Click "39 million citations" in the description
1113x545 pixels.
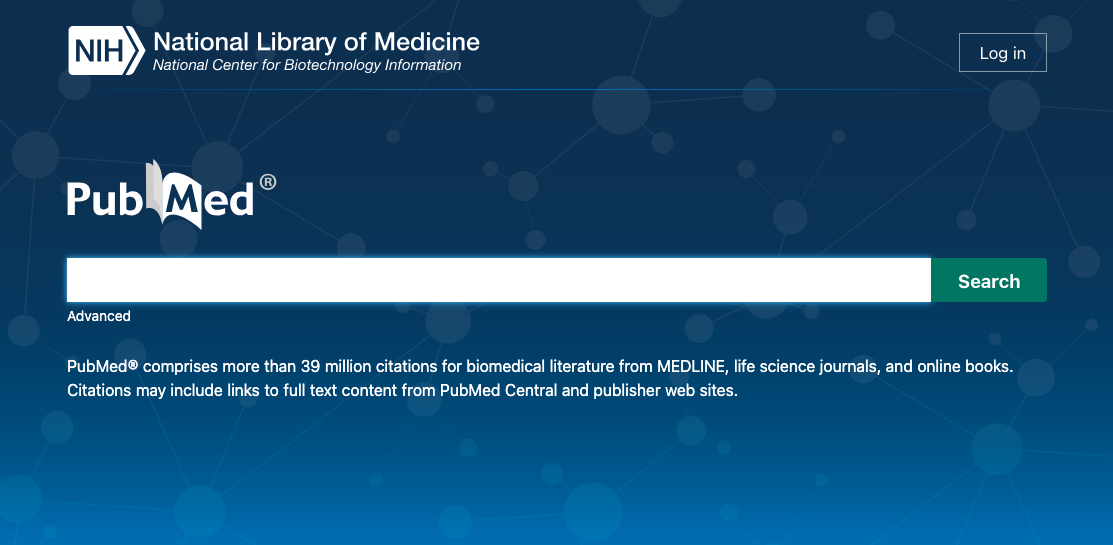(x=347, y=367)
